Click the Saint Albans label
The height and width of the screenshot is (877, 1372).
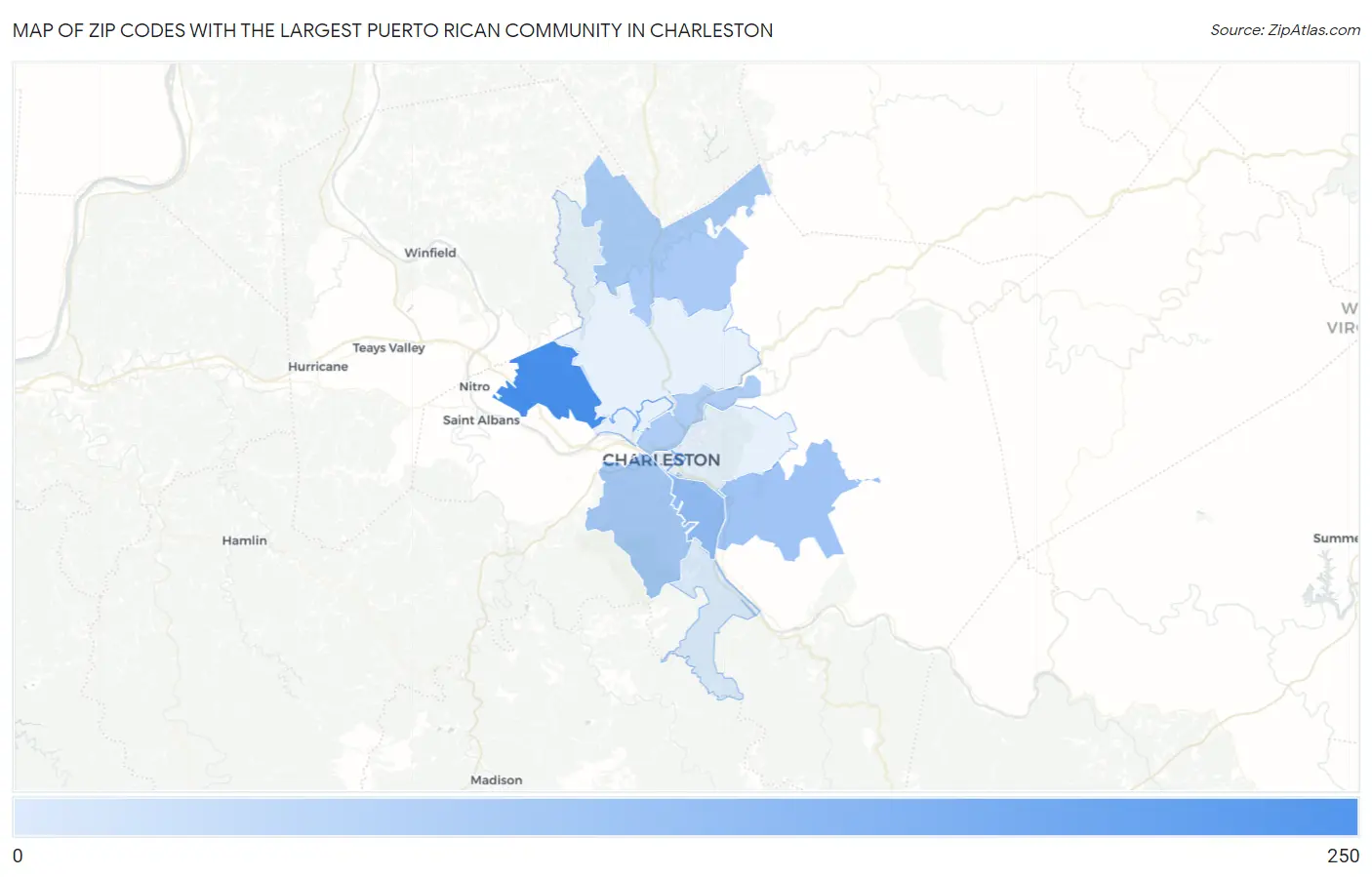[481, 419]
